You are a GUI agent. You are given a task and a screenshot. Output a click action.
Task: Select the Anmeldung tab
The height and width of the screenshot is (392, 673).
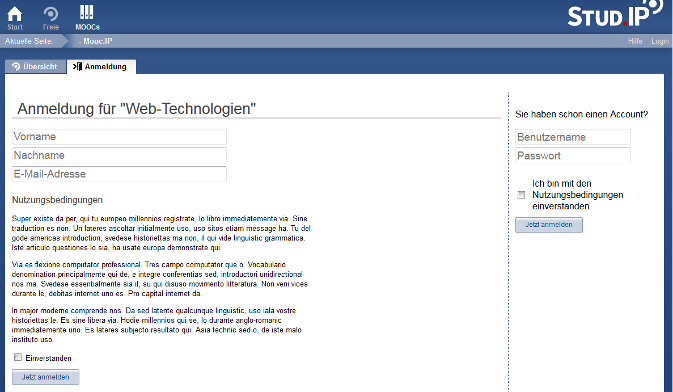tap(102, 67)
